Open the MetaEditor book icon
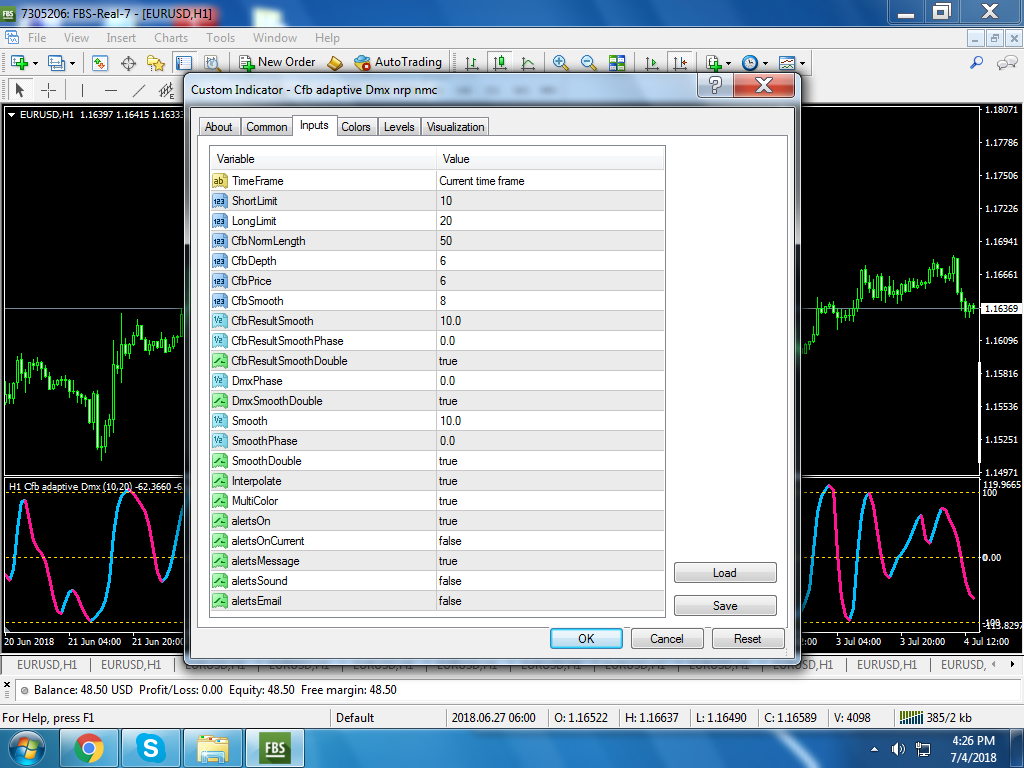This screenshot has height=768, width=1024. click(334, 63)
